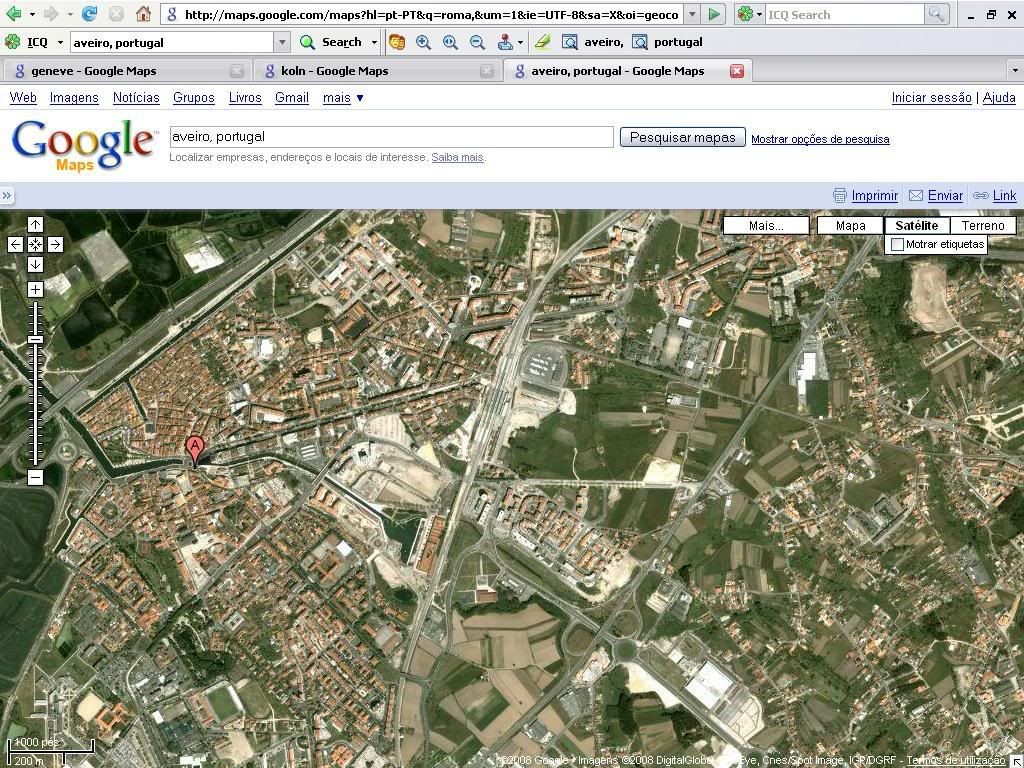Click the red A location marker
Viewport: 1024px width, 768px height.
[195, 449]
